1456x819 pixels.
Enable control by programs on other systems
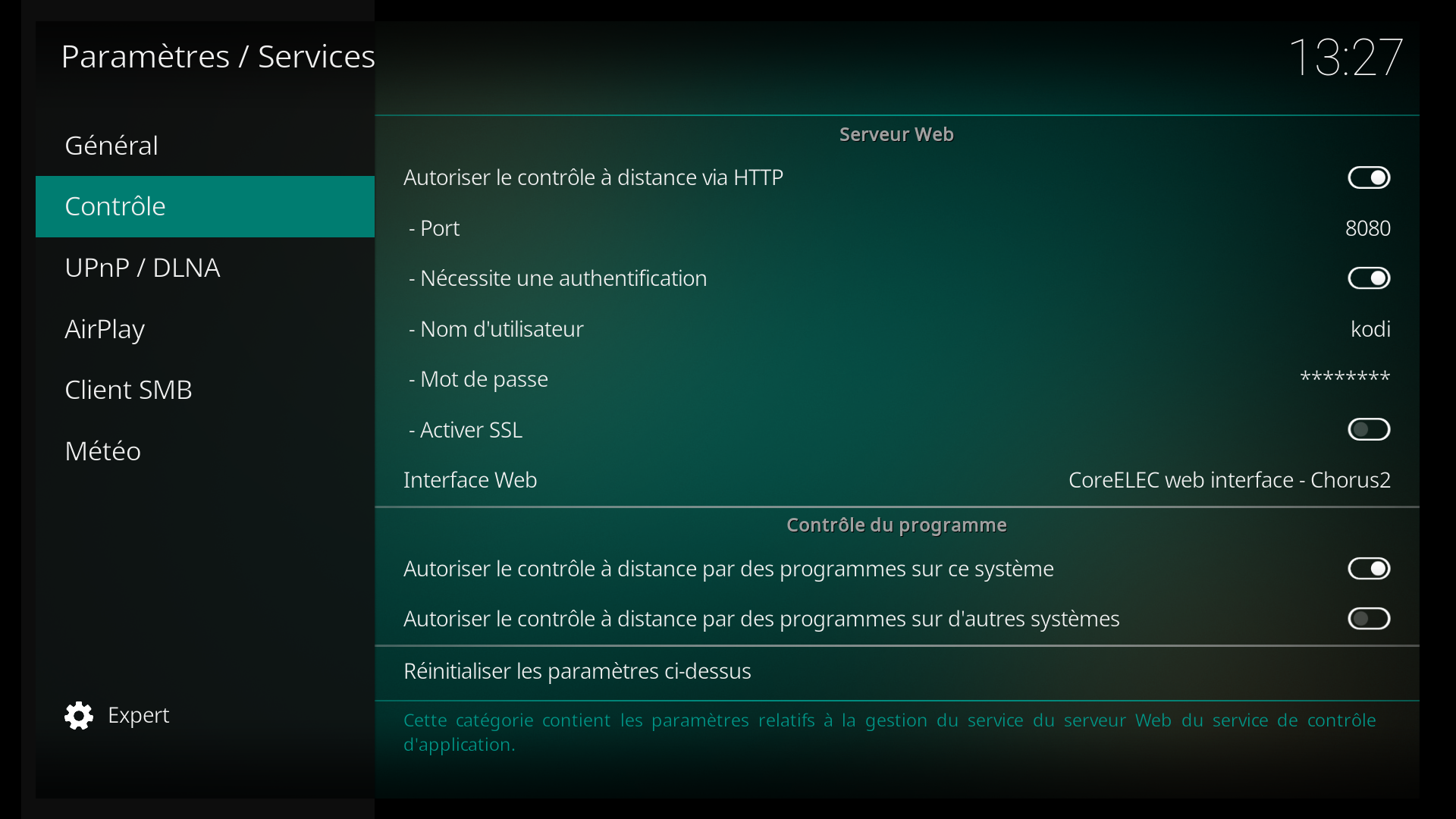(1369, 619)
